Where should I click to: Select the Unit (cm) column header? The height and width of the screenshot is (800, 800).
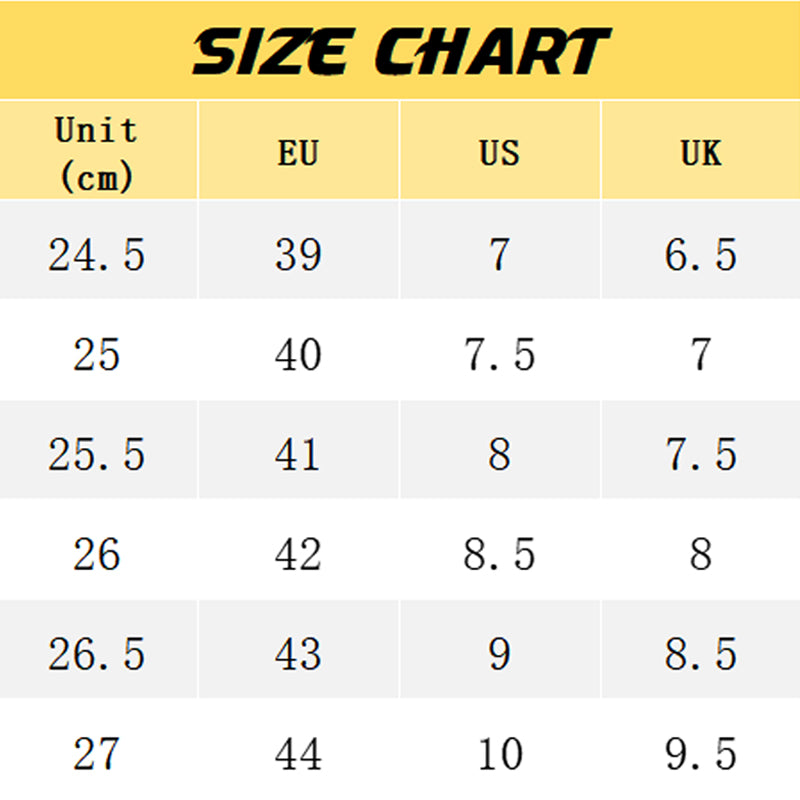(98, 150)
